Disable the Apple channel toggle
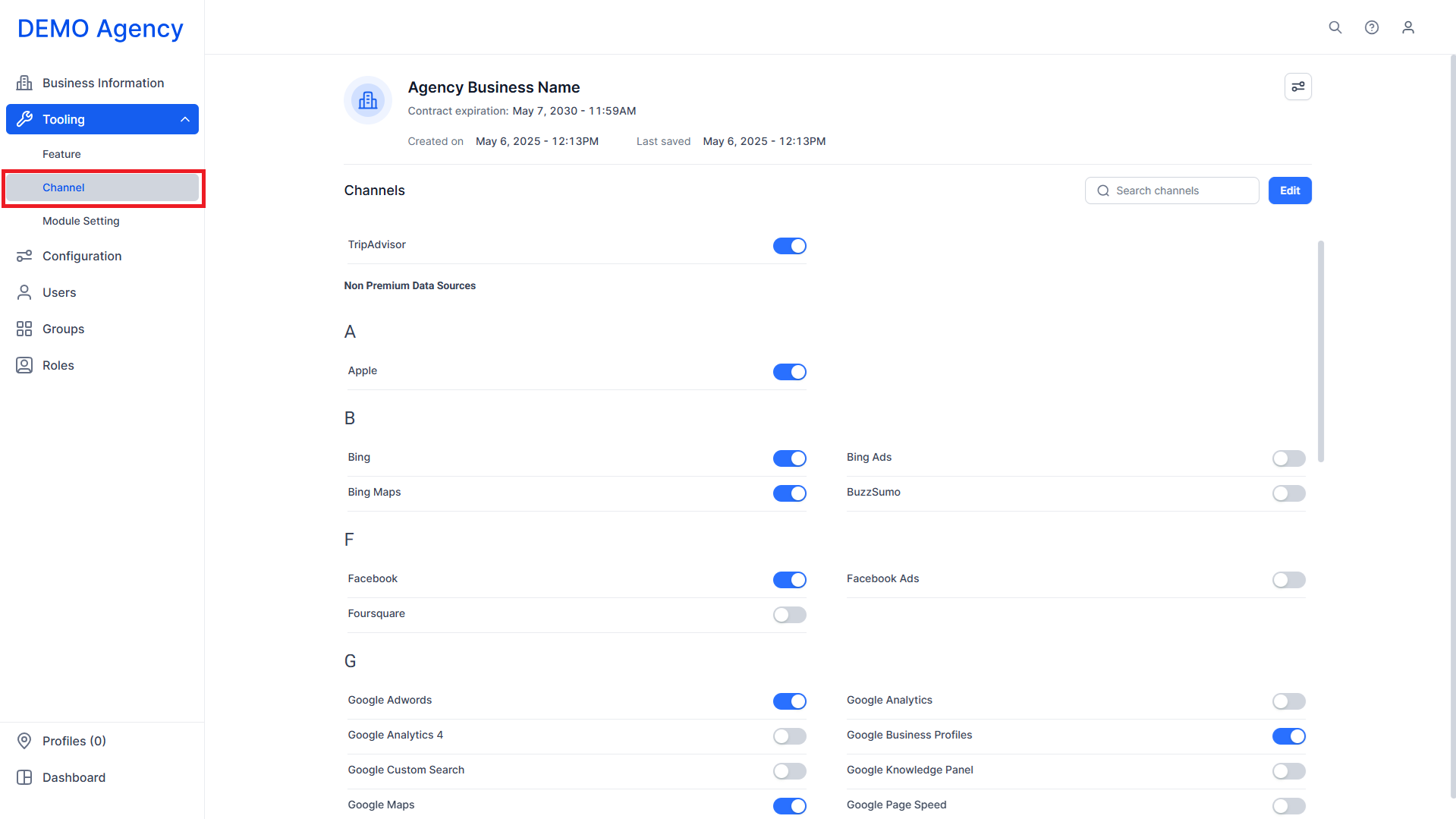 tap(789, 372)
